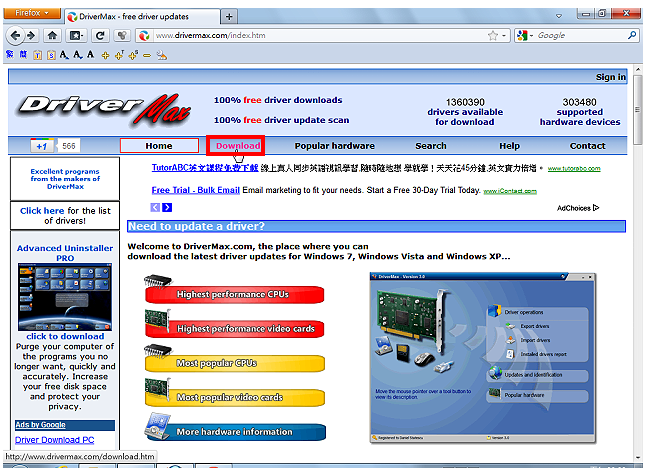This screenshot has height=472, width=654.
Task: Click the 'Click here' drivers list link
Action: pos(42,211)
